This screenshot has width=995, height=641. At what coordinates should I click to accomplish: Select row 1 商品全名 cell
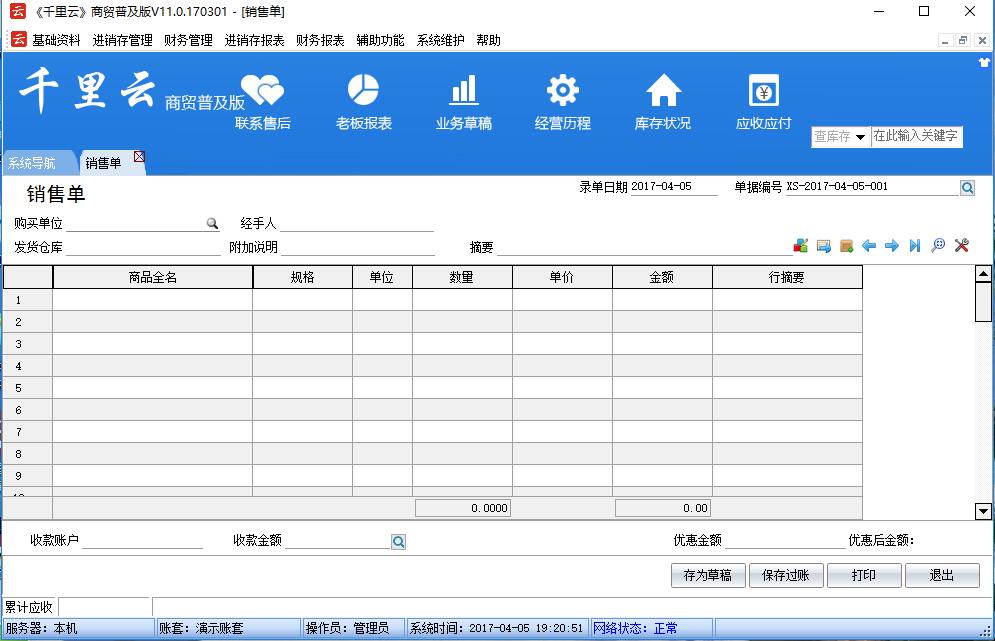(x=153, y=300)
